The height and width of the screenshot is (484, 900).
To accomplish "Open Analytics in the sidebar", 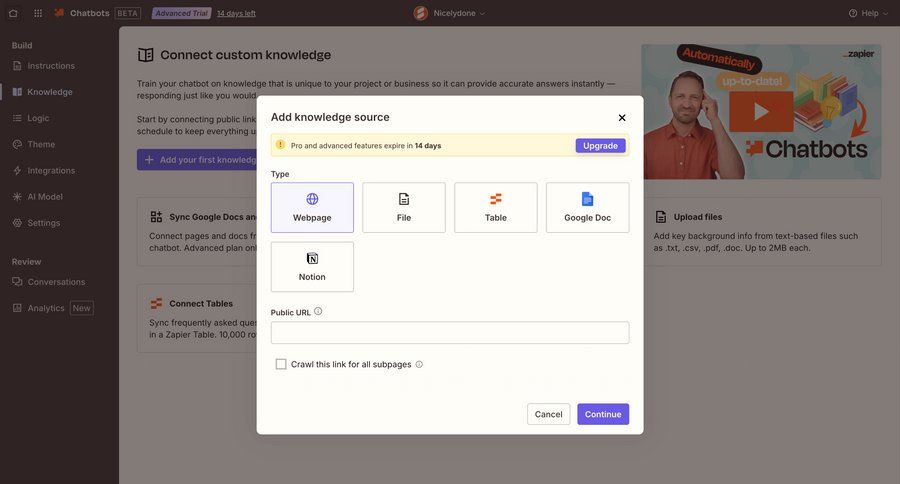I will point(46,308).
